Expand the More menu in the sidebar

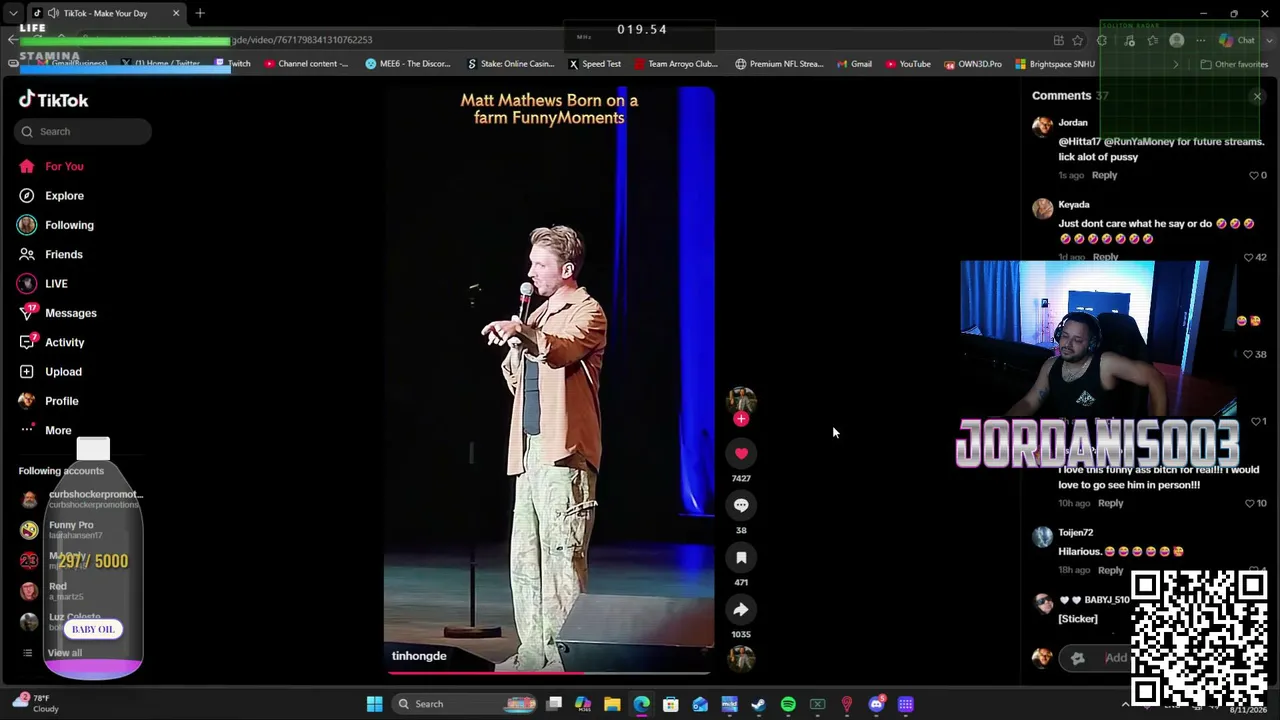(x=46, y=430)
